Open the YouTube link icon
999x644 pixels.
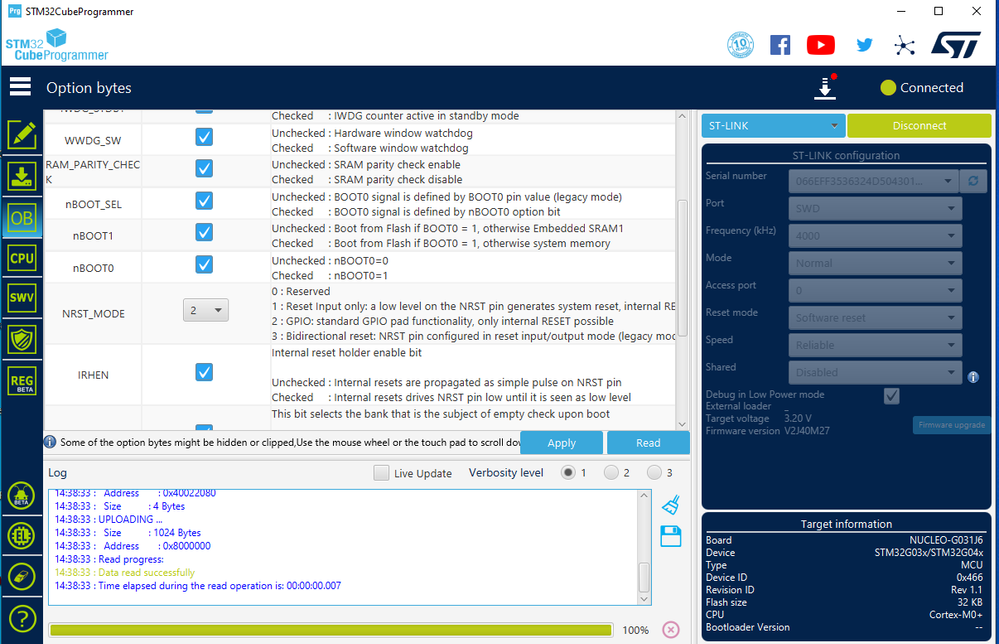pos(821,45)
